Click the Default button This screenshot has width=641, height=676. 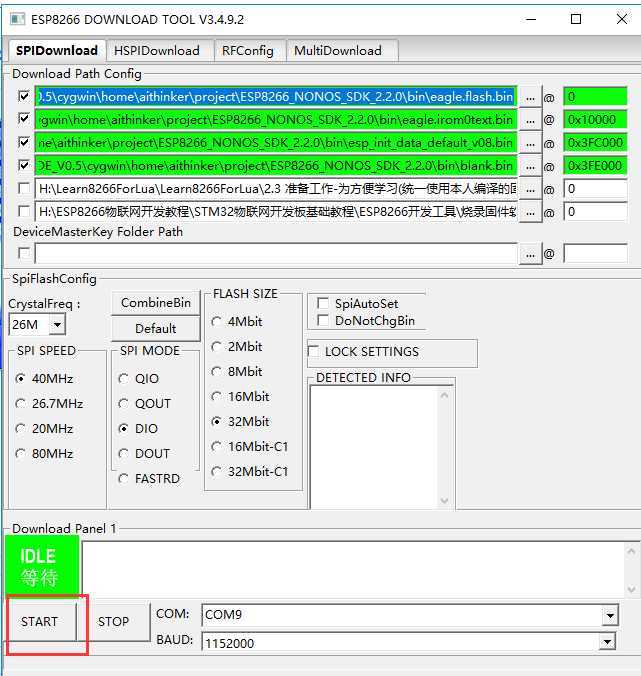point(156,329)
